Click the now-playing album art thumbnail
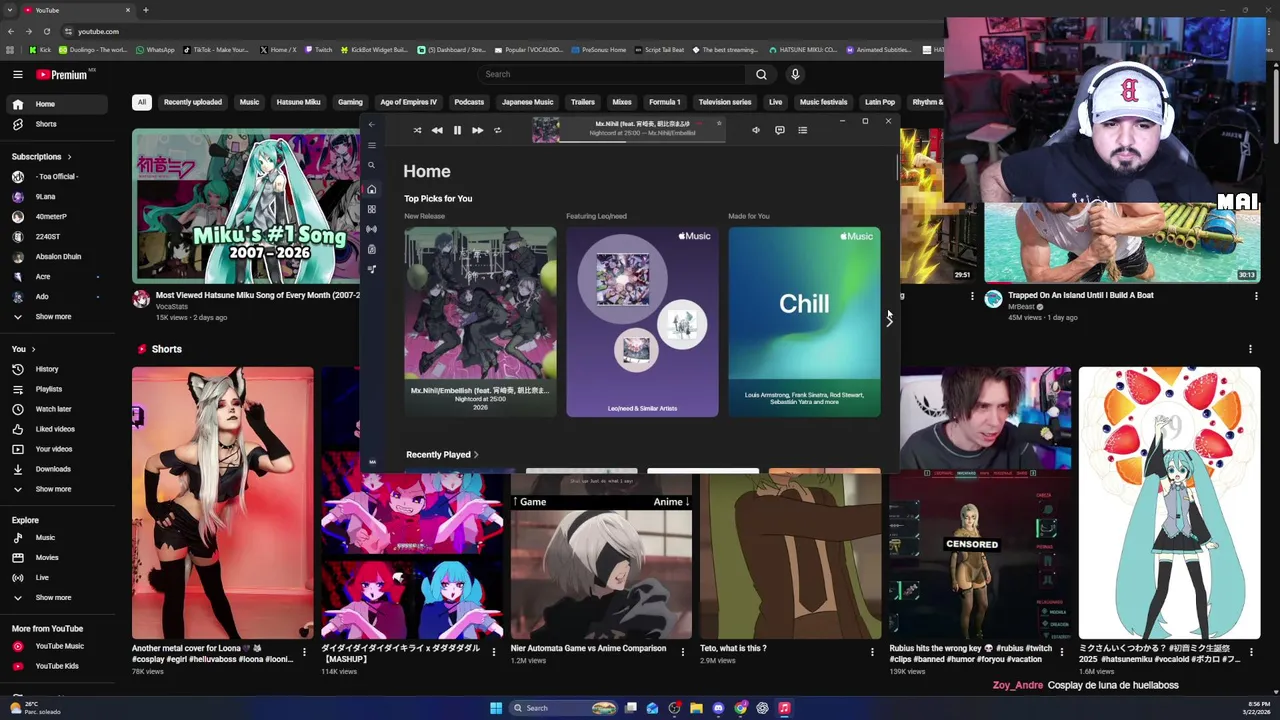 click(x=546, y=130)
